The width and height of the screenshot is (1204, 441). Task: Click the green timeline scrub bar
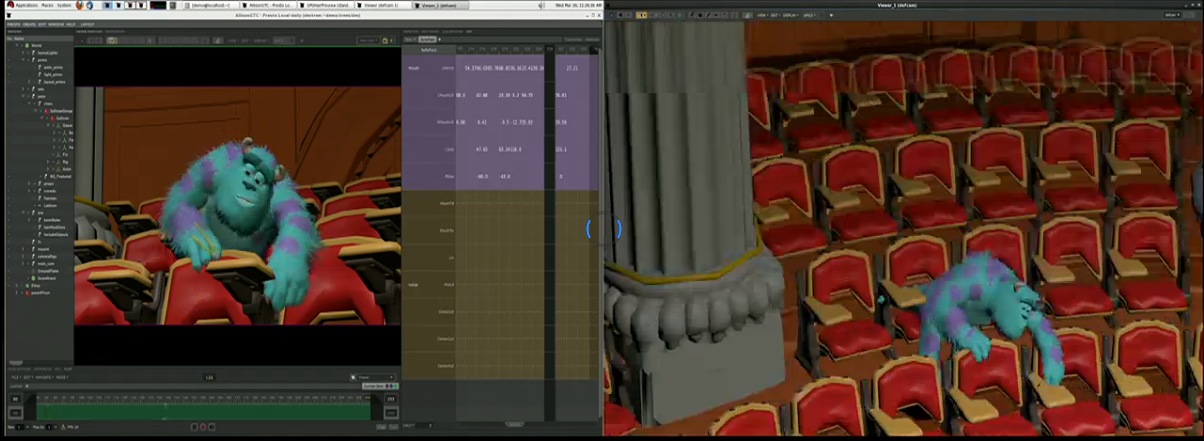coord(203,411)
